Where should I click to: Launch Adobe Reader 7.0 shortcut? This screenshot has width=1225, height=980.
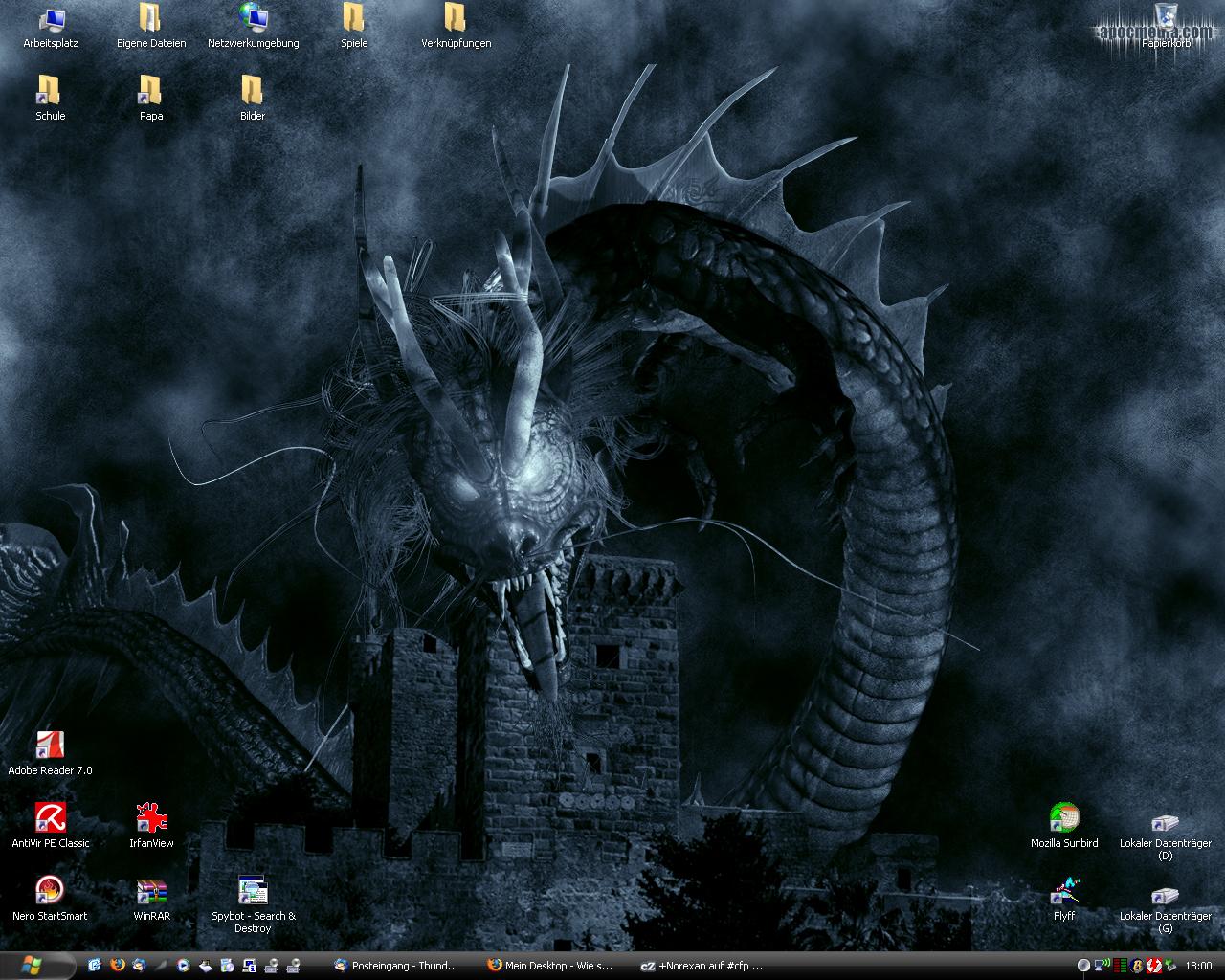(50, 746)
